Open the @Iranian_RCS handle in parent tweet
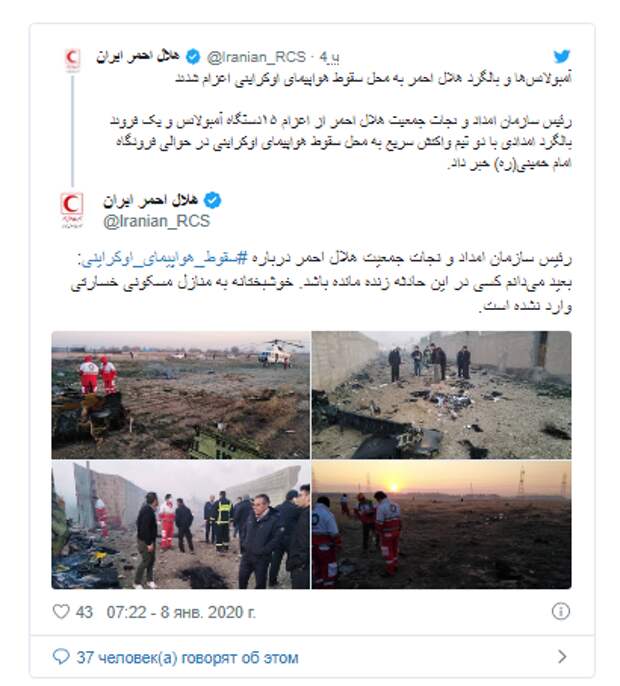 (x=256, y=57)
